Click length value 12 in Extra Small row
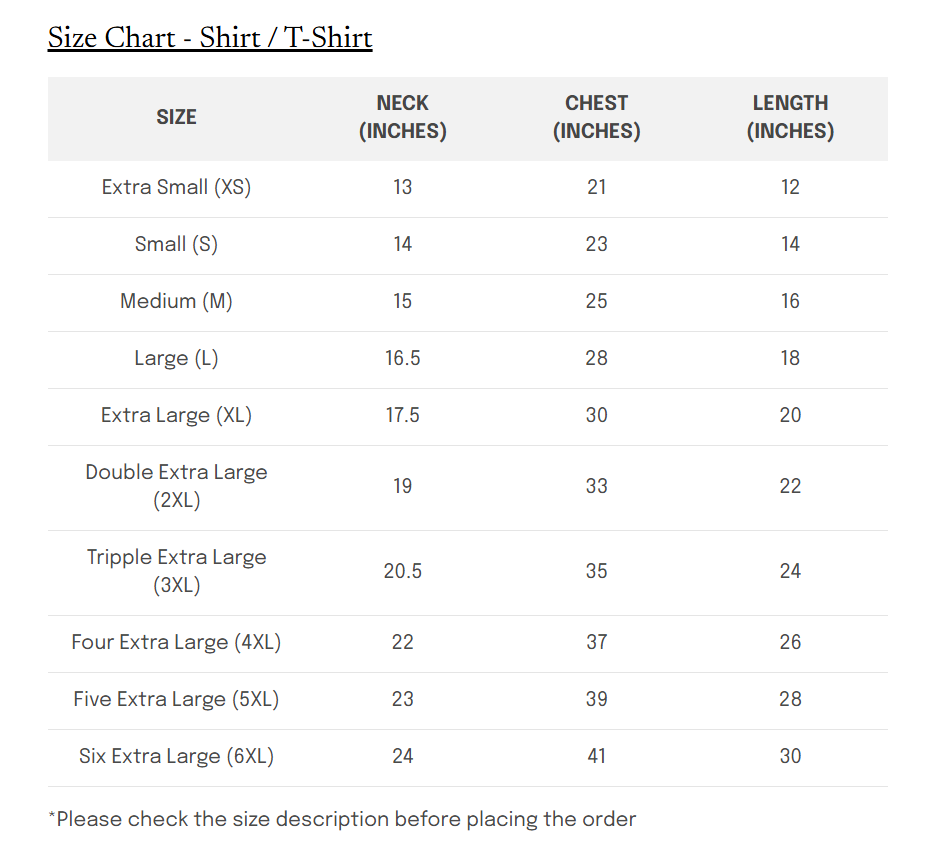The image size is (928, 862). point(790,187)
